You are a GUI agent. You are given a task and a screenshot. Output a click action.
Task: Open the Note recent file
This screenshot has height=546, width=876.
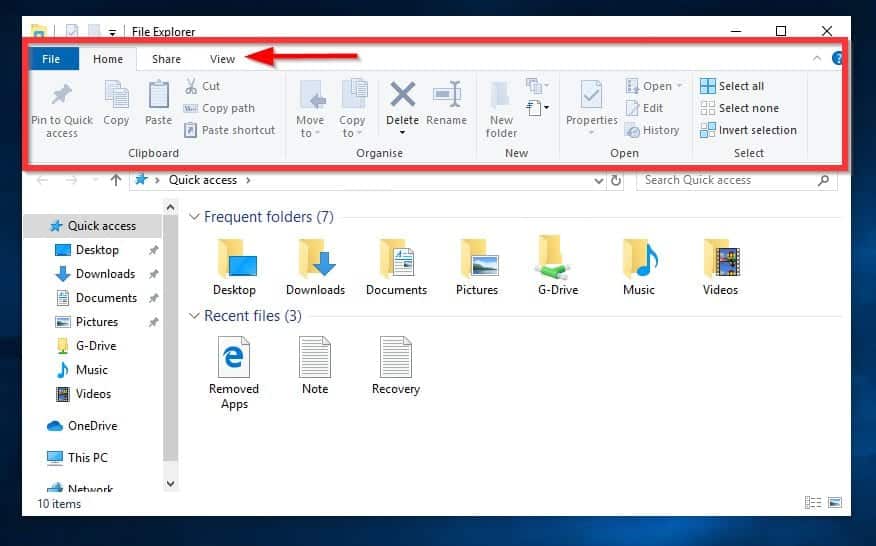[x=315, y=365]
